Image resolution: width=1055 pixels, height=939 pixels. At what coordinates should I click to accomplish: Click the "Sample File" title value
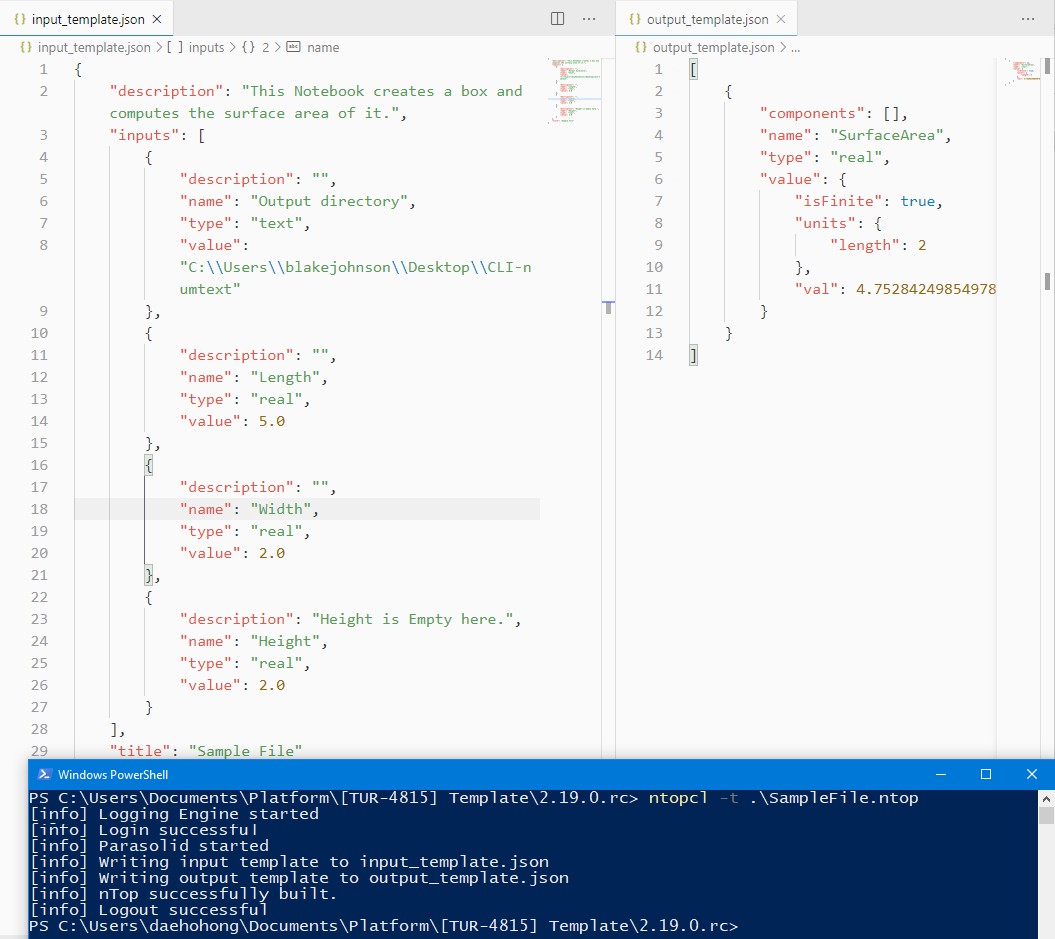[246, 751]
